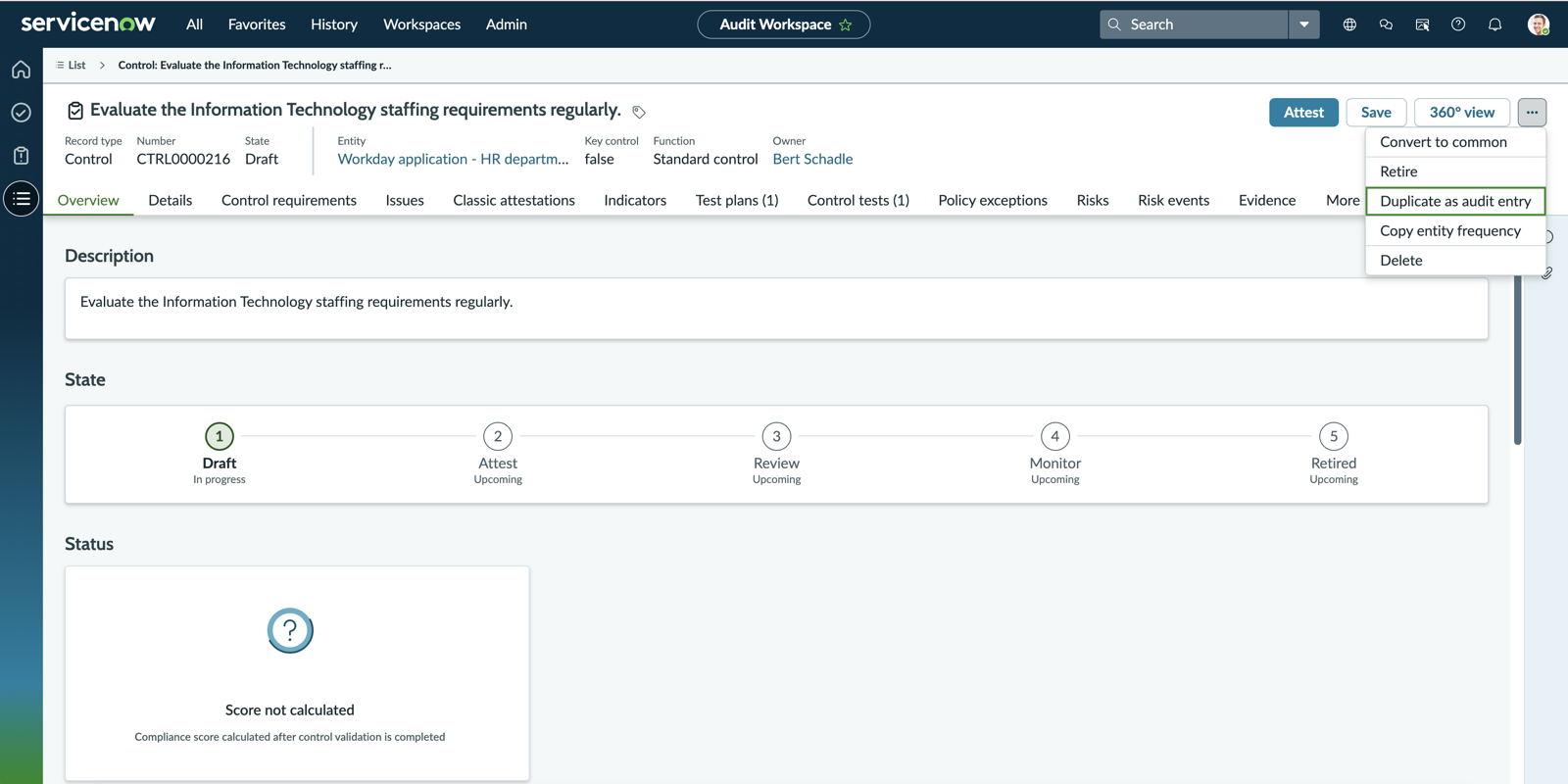Click the Standard control function value

tap(706, 159)
